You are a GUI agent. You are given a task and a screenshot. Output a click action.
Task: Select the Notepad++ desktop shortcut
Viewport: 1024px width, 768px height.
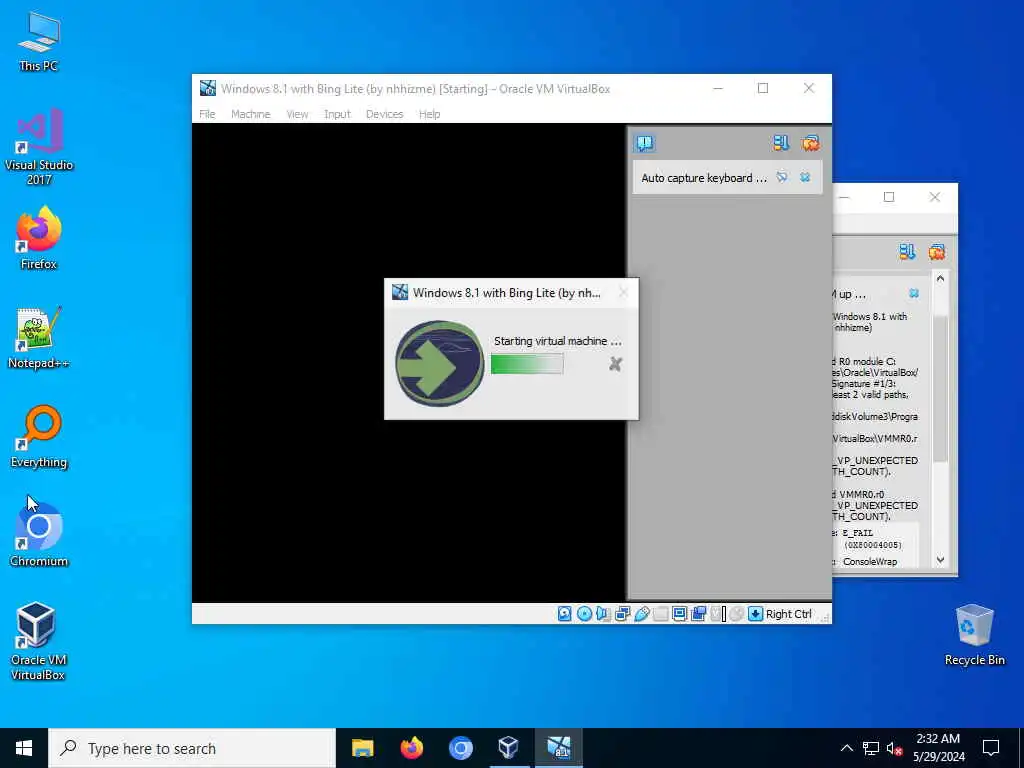[x=39, y=338]
